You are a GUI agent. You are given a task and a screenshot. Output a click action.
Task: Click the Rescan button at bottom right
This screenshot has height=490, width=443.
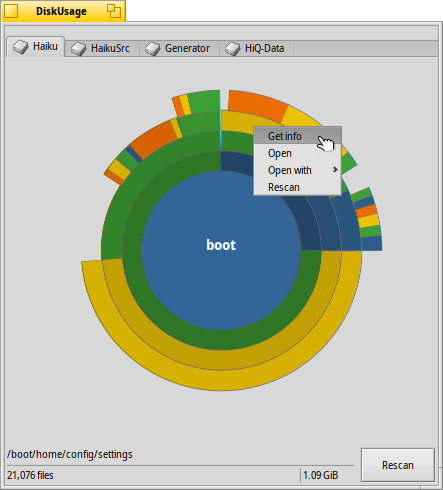pos(398,465)
